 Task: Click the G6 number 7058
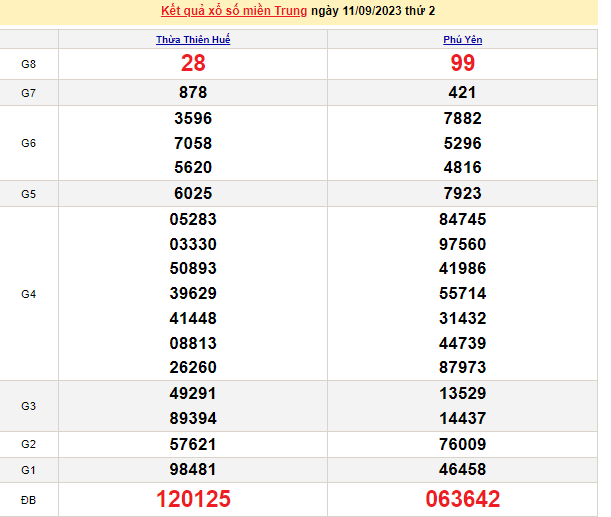[193, 143]
